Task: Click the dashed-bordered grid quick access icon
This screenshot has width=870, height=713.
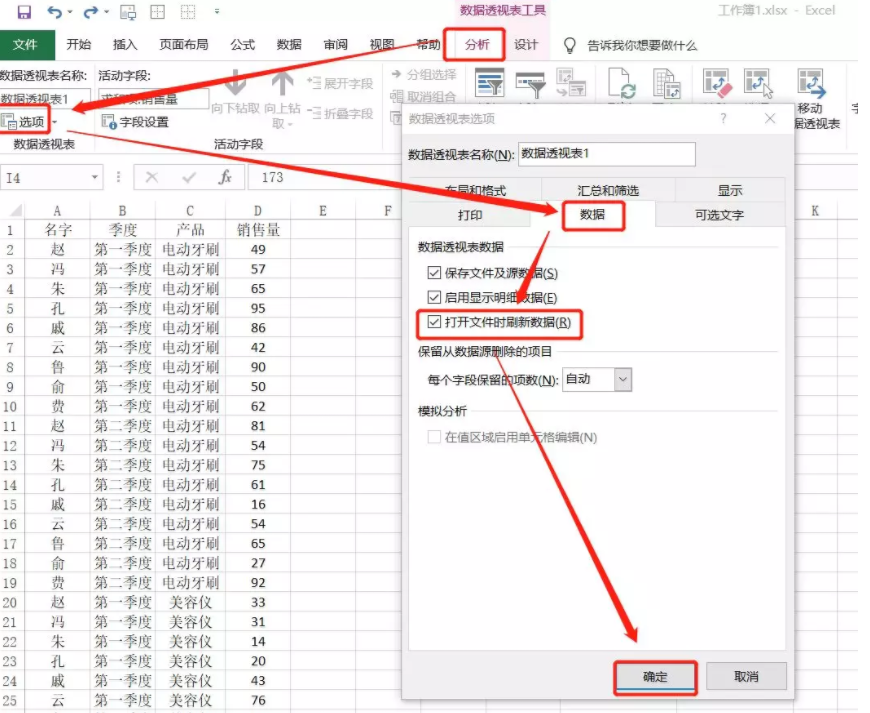Action: pyautogui.click(x=188, y=12)
